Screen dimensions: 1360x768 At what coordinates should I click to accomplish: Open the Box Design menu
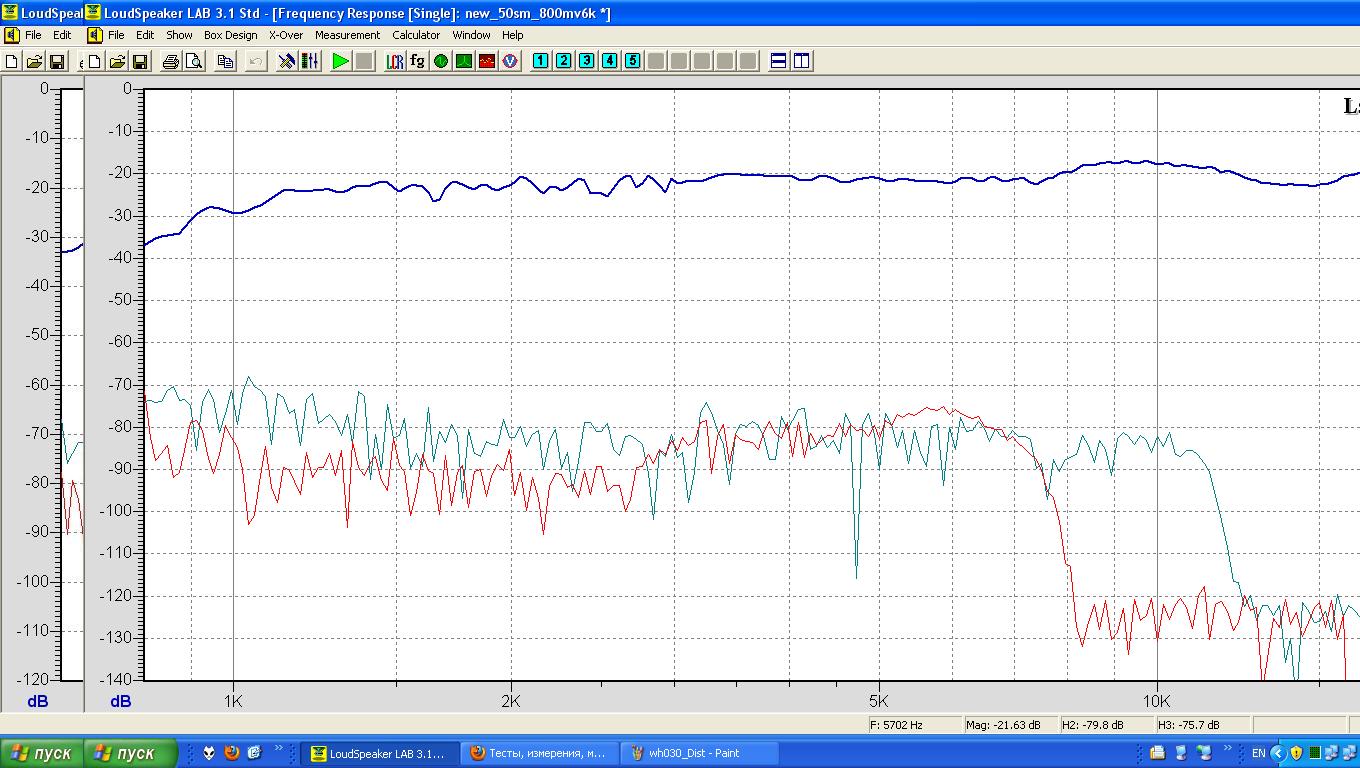(230, 35)
